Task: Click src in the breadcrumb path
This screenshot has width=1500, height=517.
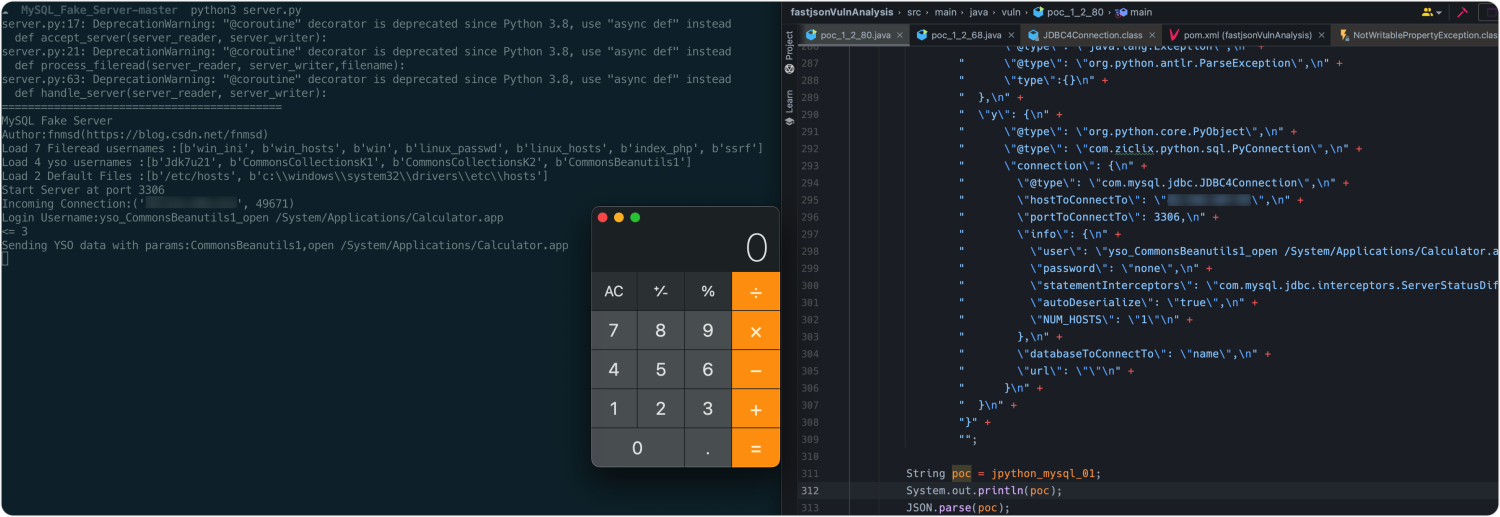Action: [914, 12]
